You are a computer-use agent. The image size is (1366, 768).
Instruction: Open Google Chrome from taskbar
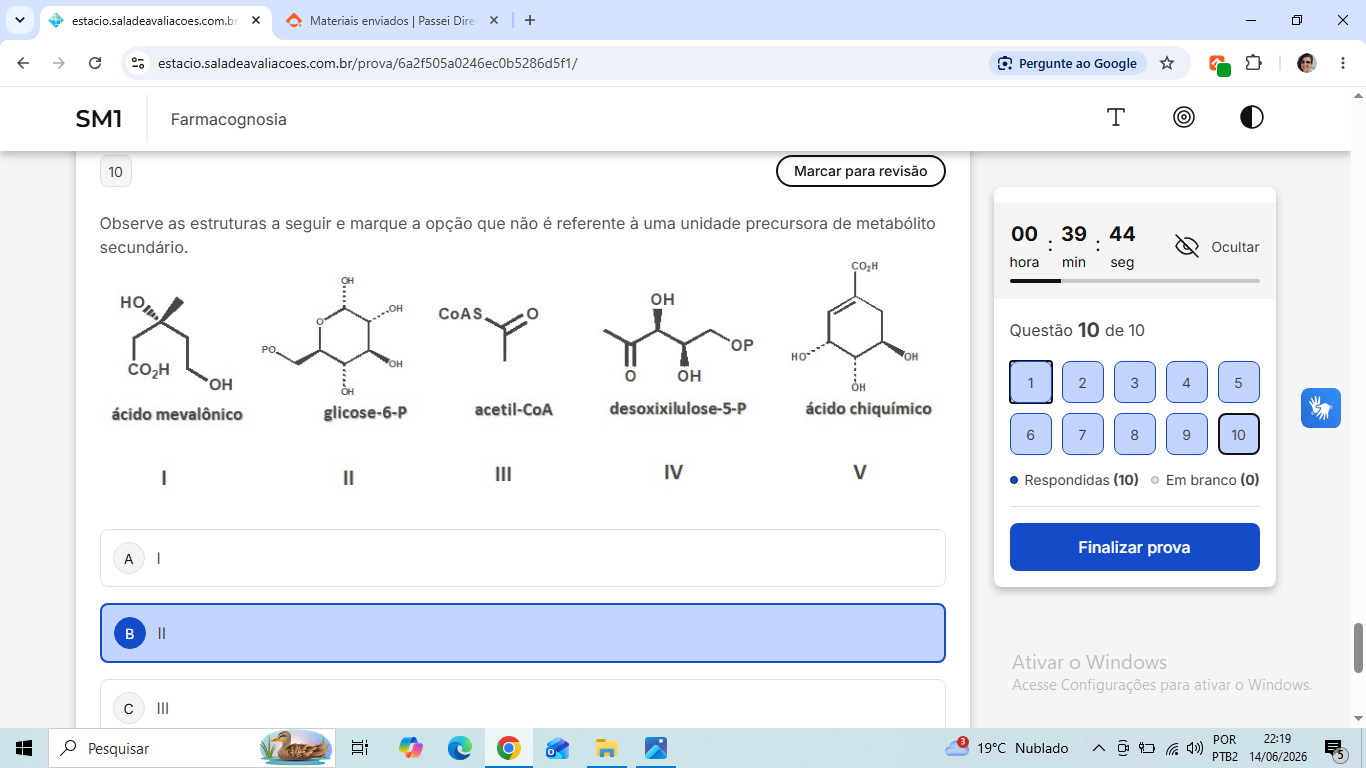508,748
